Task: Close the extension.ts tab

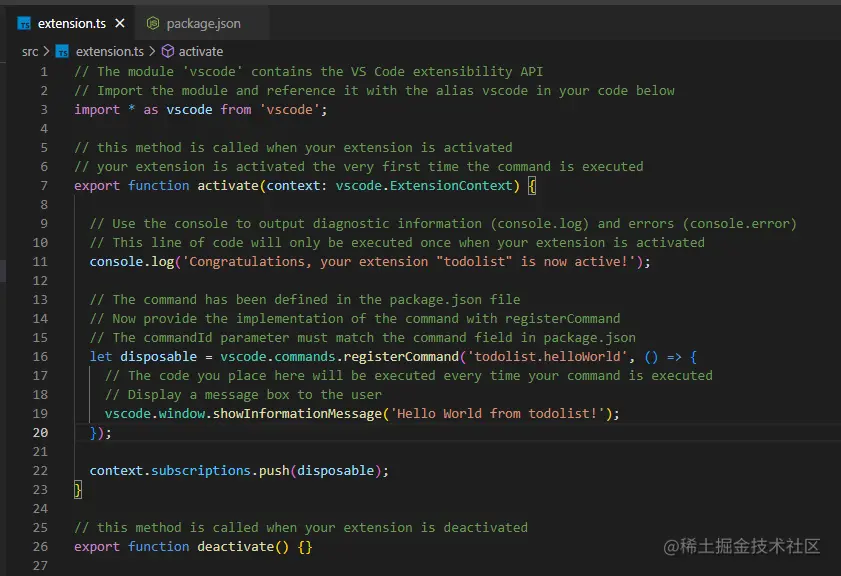Action: coord(120,23)
